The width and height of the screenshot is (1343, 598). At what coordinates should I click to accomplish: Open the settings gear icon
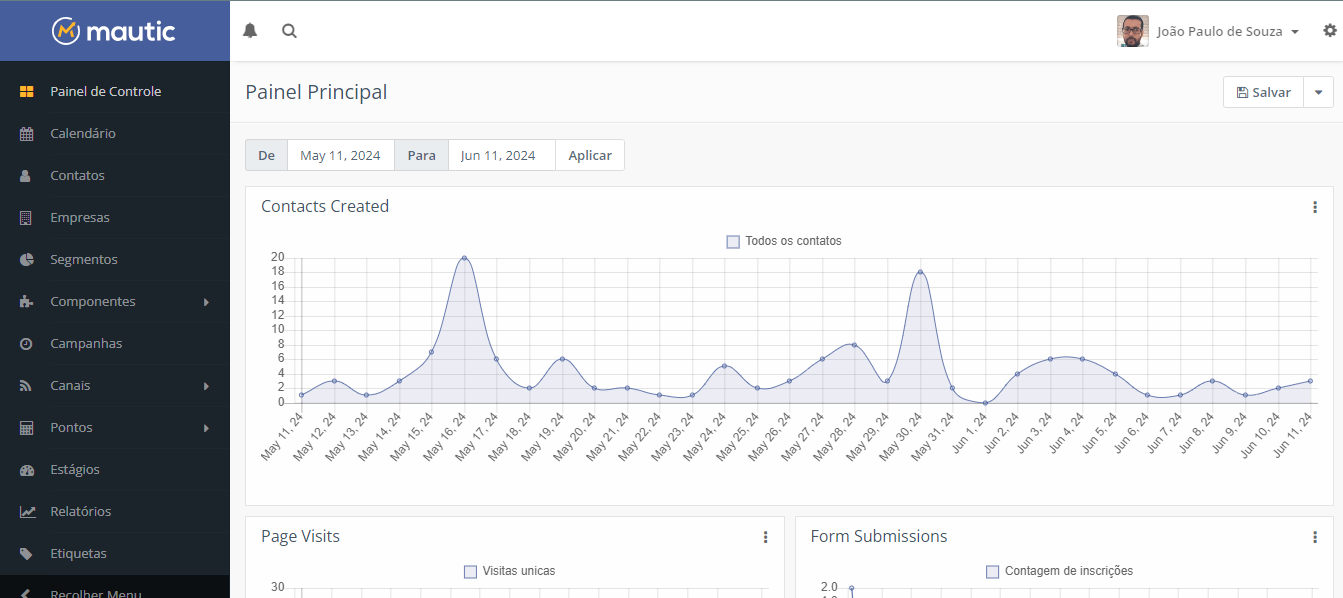[1329, 31]
